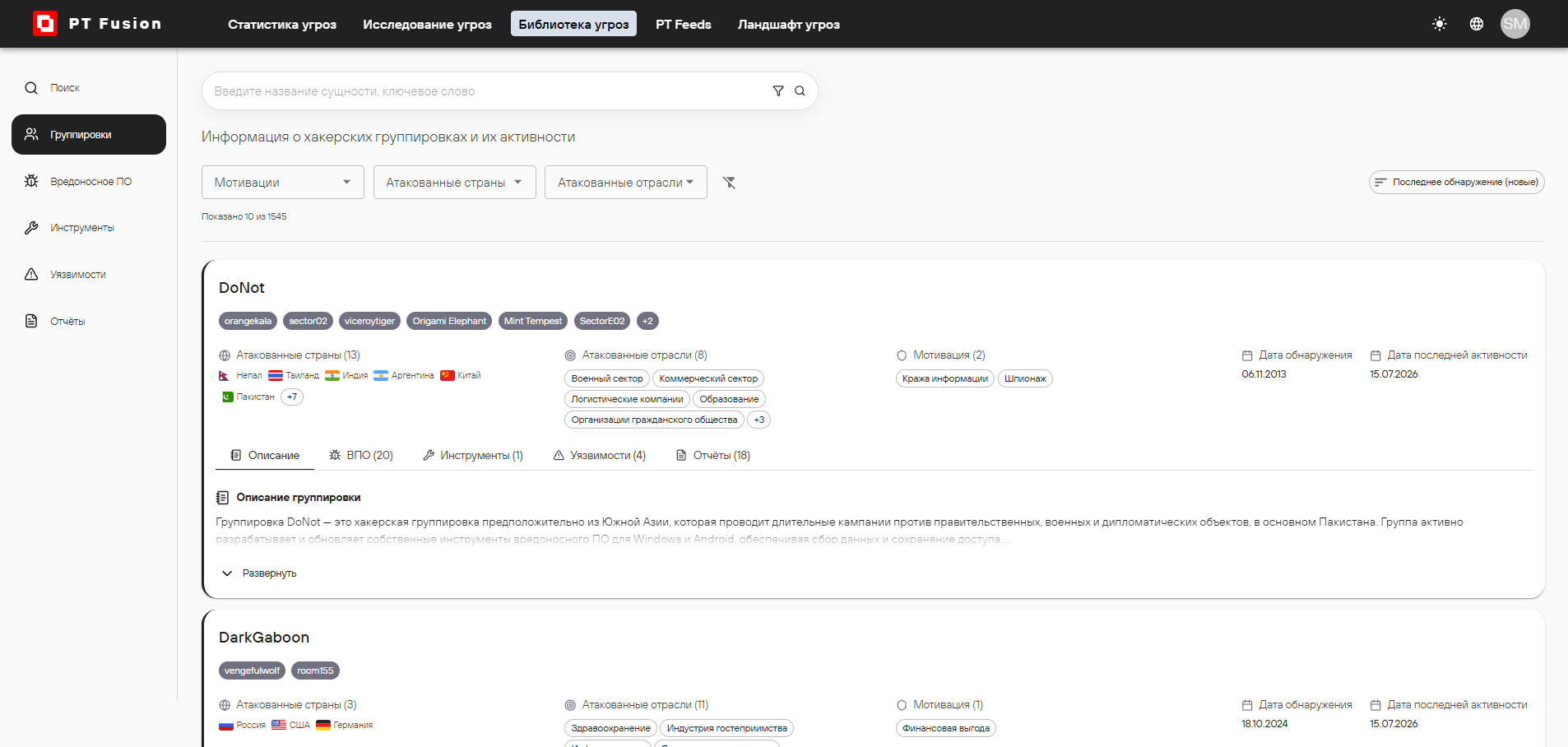Open Отчёты in the sidebar
The height and width of the screenshot is (747, 1568).
pyautogui.click(x=89, y=321)
